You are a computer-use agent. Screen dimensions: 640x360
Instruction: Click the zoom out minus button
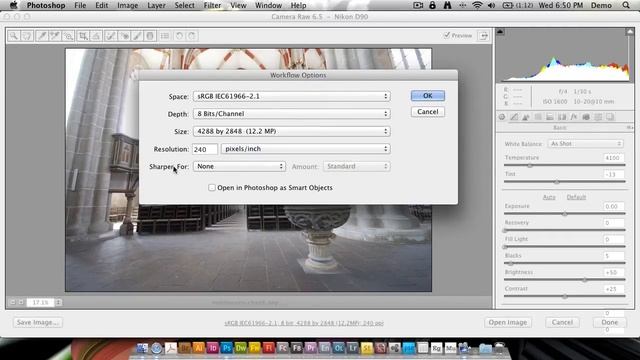[x=12, y=302]
